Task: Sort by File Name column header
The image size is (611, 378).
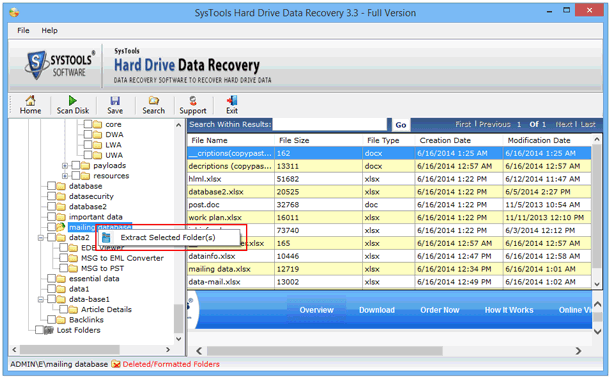Action: [230, 140]
